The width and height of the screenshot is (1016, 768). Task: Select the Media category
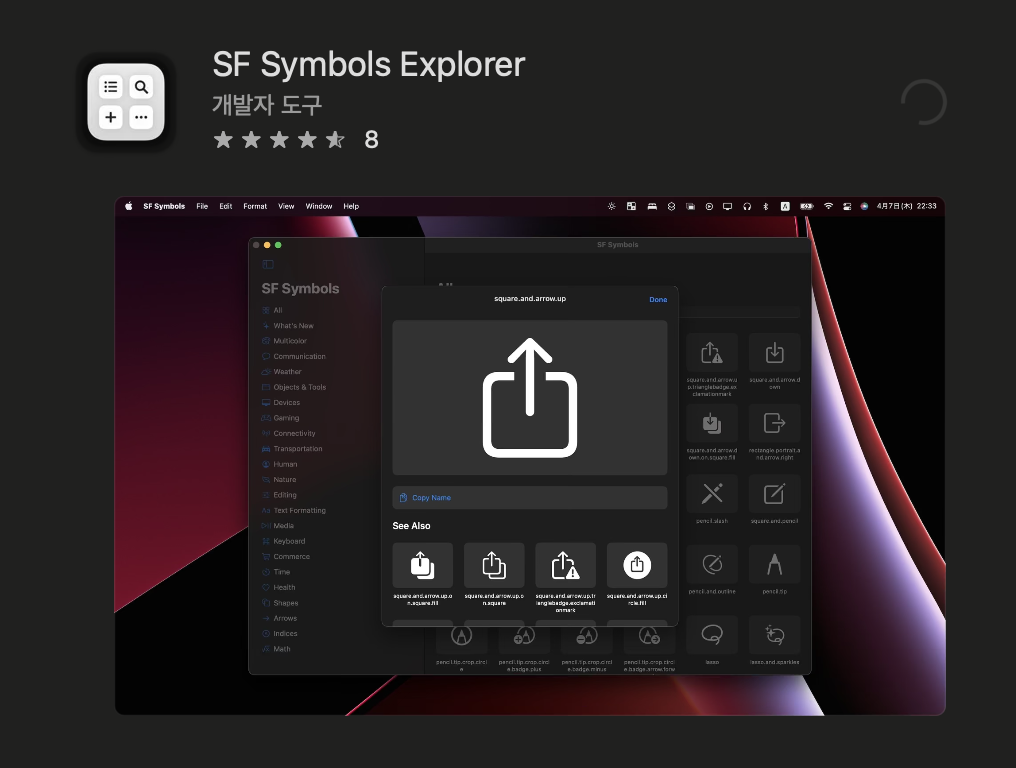point(277,526)
